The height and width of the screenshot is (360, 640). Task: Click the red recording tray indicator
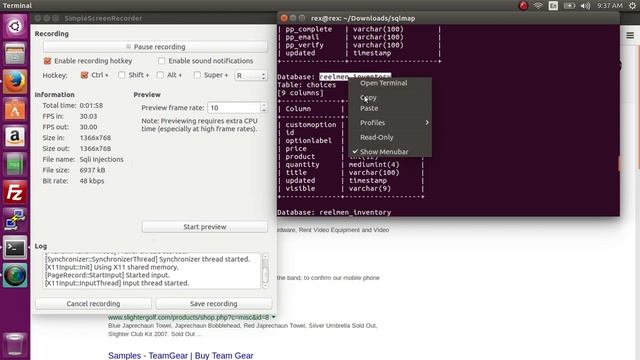523,5
